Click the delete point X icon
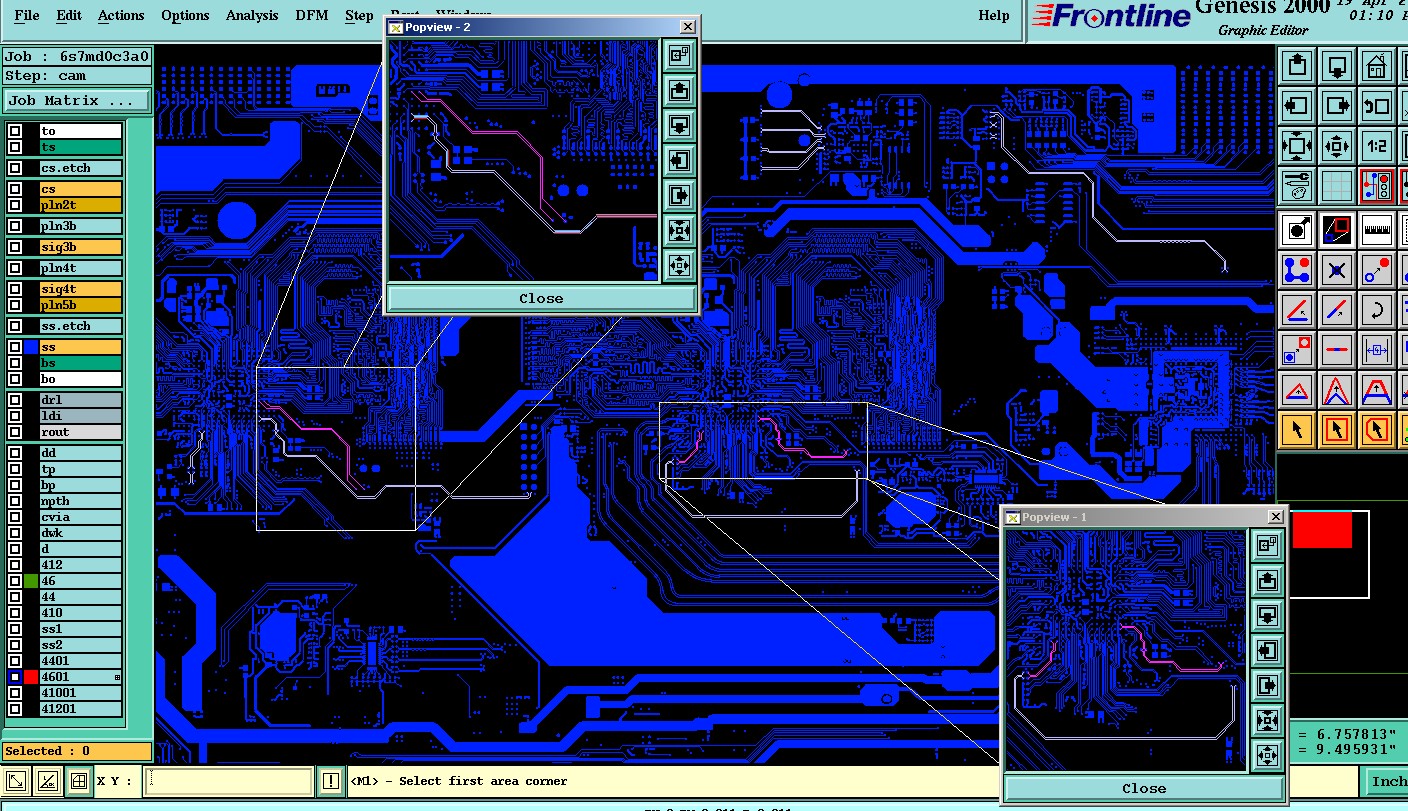Image resolution: width=1408 pixels, height=811 pixels. (1337, 269)
